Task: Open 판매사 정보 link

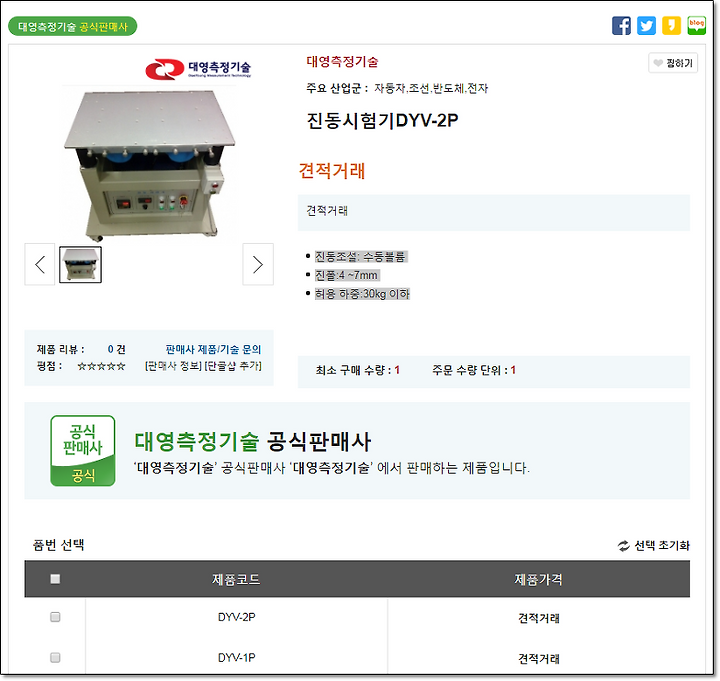Action: pos(173,366)
